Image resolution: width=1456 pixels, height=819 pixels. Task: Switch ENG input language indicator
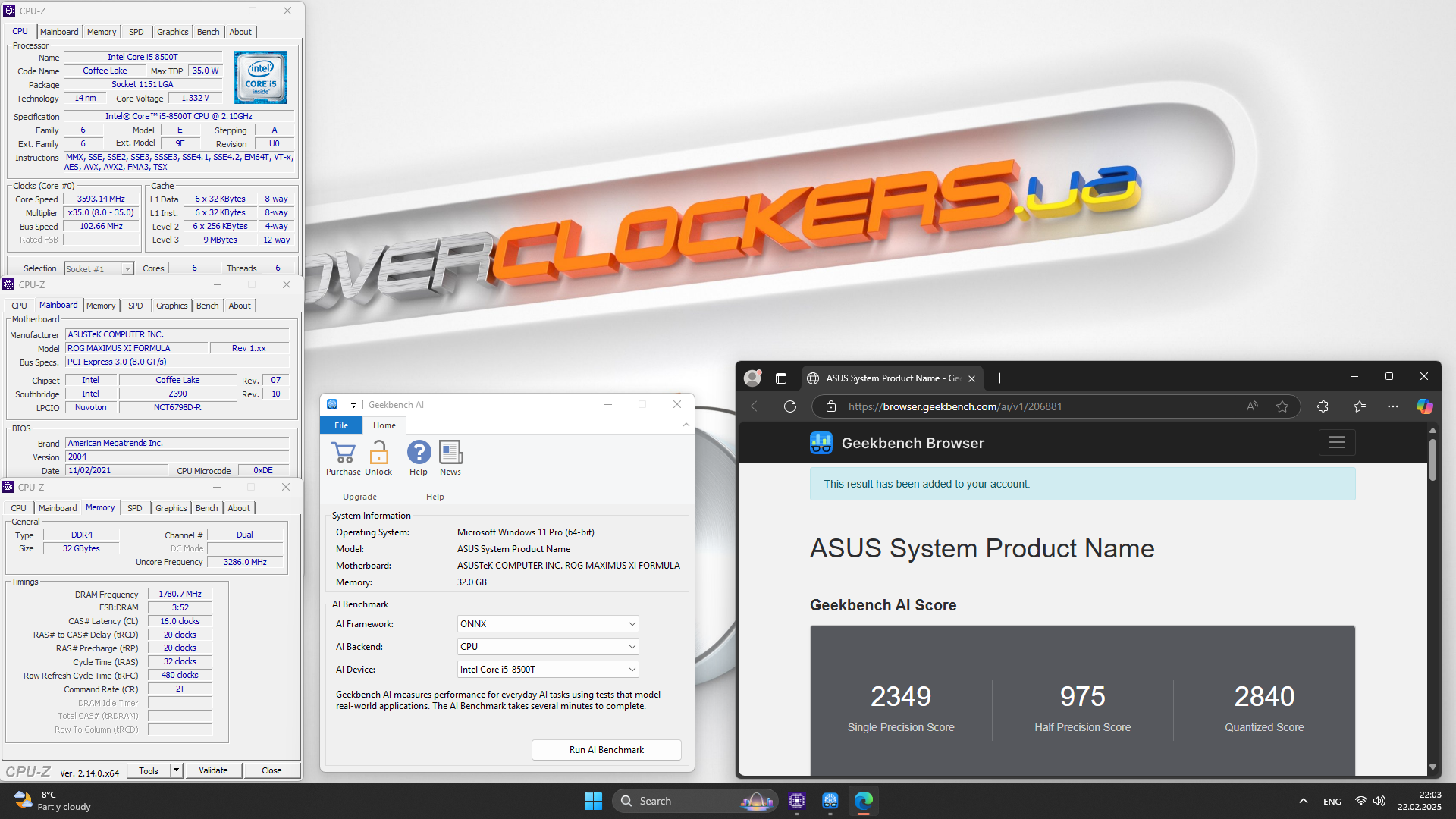(1332, 801)
